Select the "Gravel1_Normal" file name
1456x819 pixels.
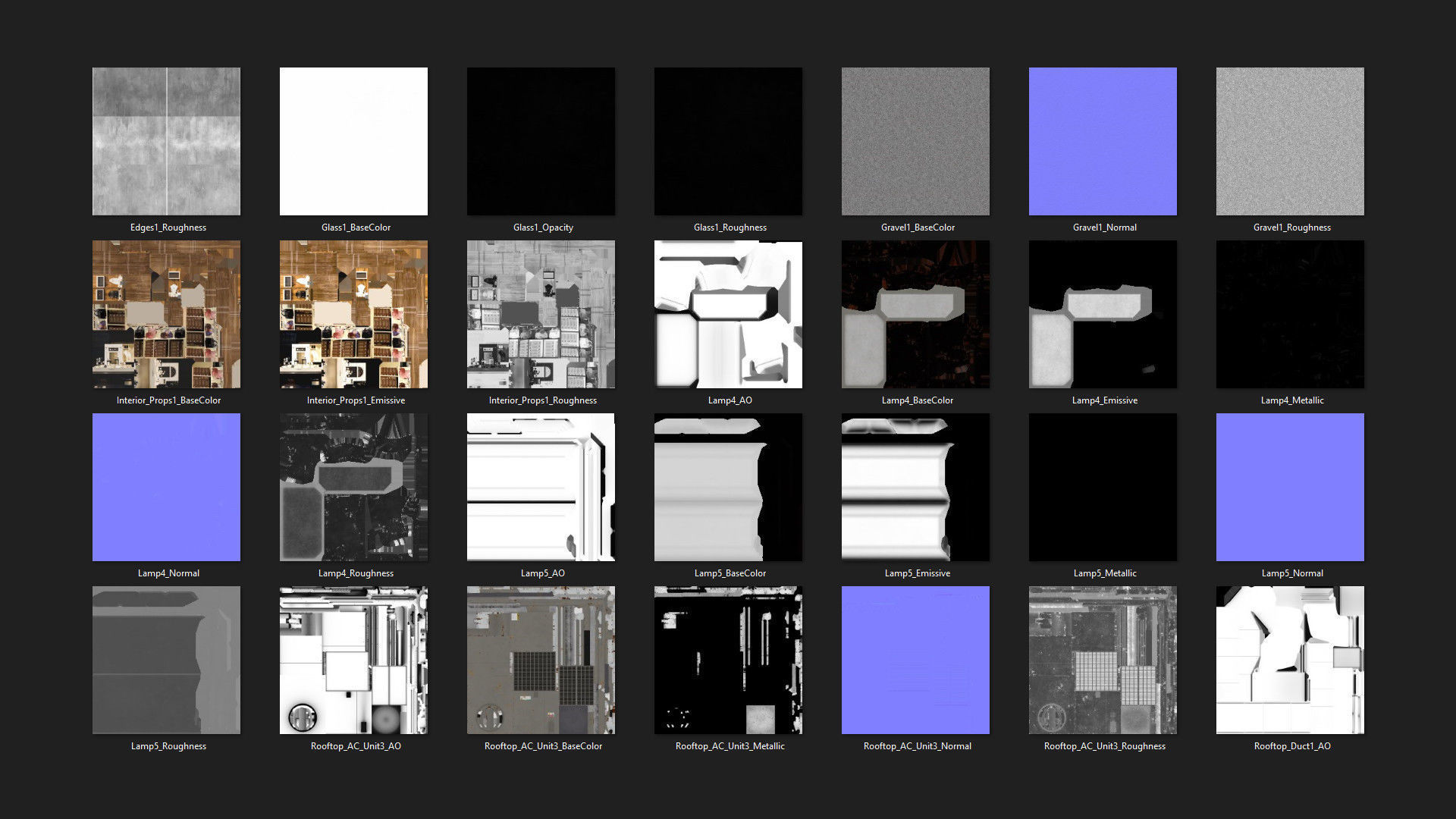pos(1105,227)
